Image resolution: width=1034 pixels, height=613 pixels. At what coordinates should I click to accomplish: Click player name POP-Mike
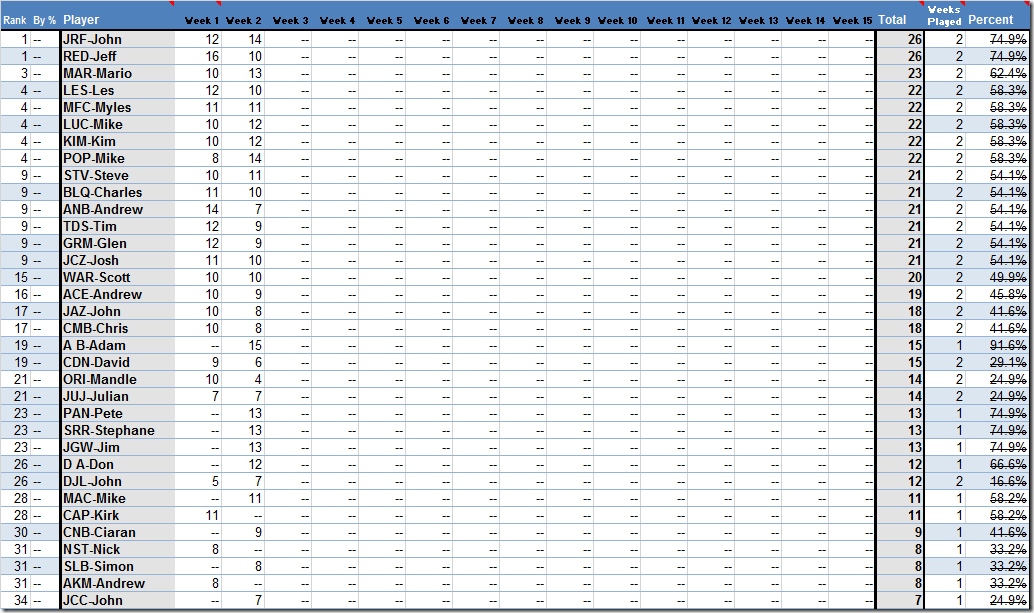click(94, 159)
